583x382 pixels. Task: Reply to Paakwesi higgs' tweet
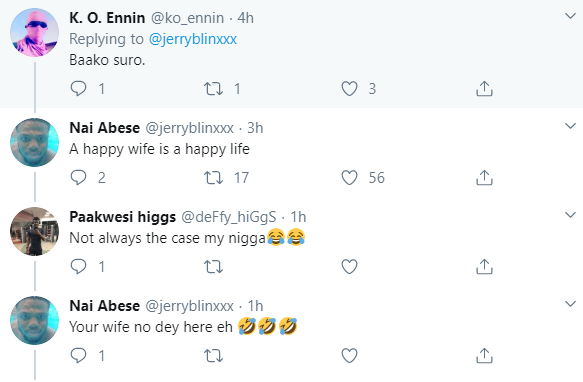(x=78, y=267)
